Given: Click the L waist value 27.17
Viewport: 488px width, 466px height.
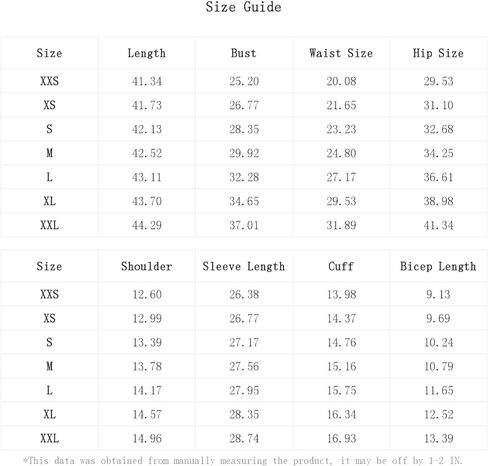Looking at the screenshot, I should coord(341,177).
